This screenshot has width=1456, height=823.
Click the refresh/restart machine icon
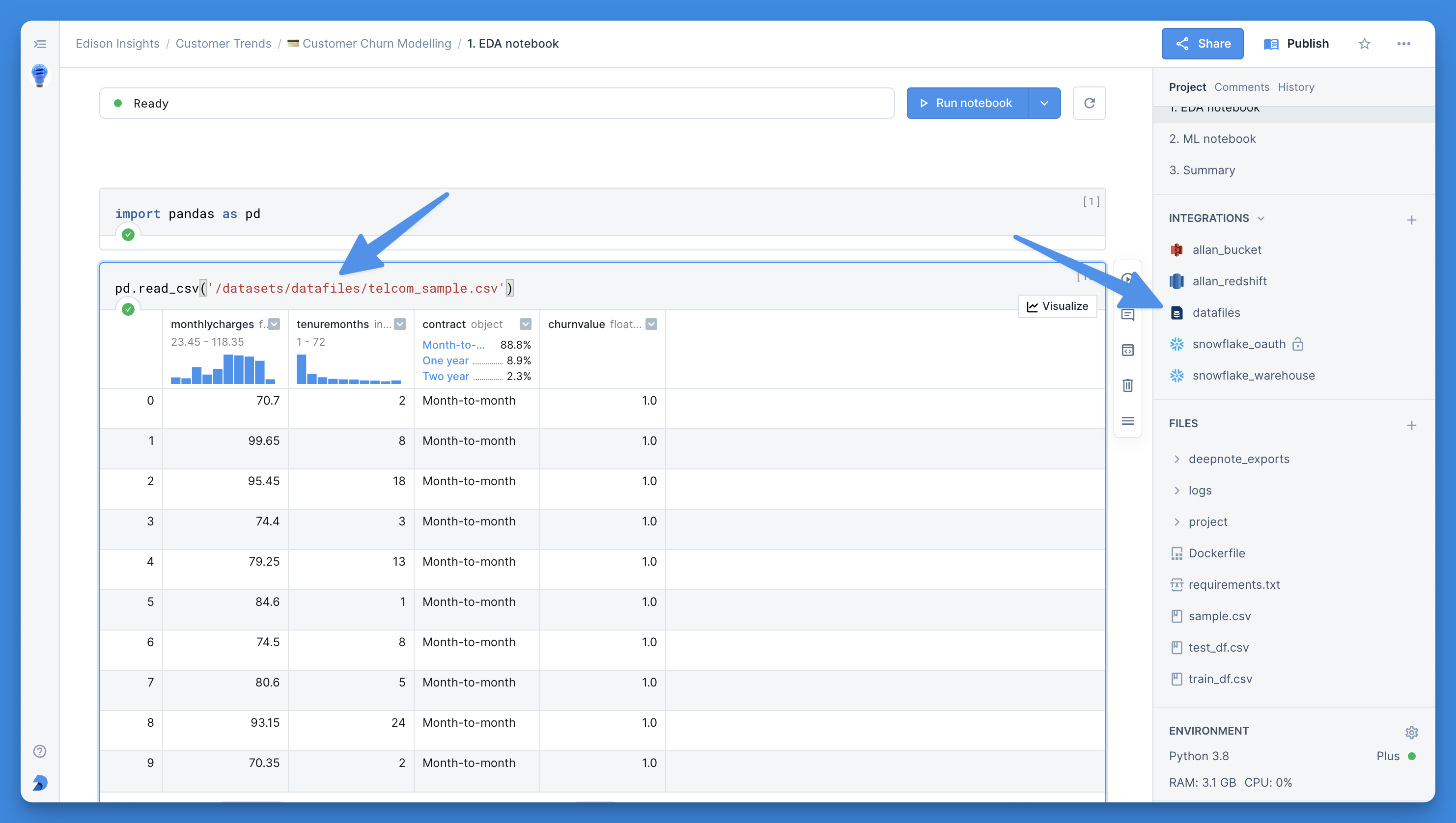[1089, 103]
